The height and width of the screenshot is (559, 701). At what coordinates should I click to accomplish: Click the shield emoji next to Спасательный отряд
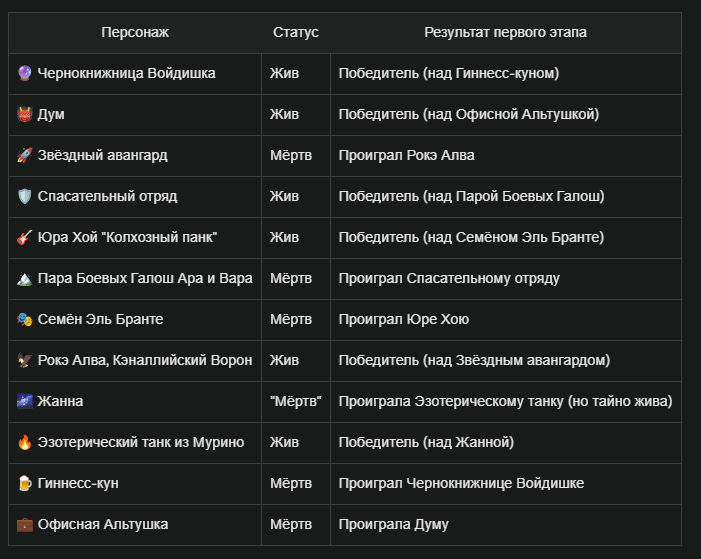25,196
